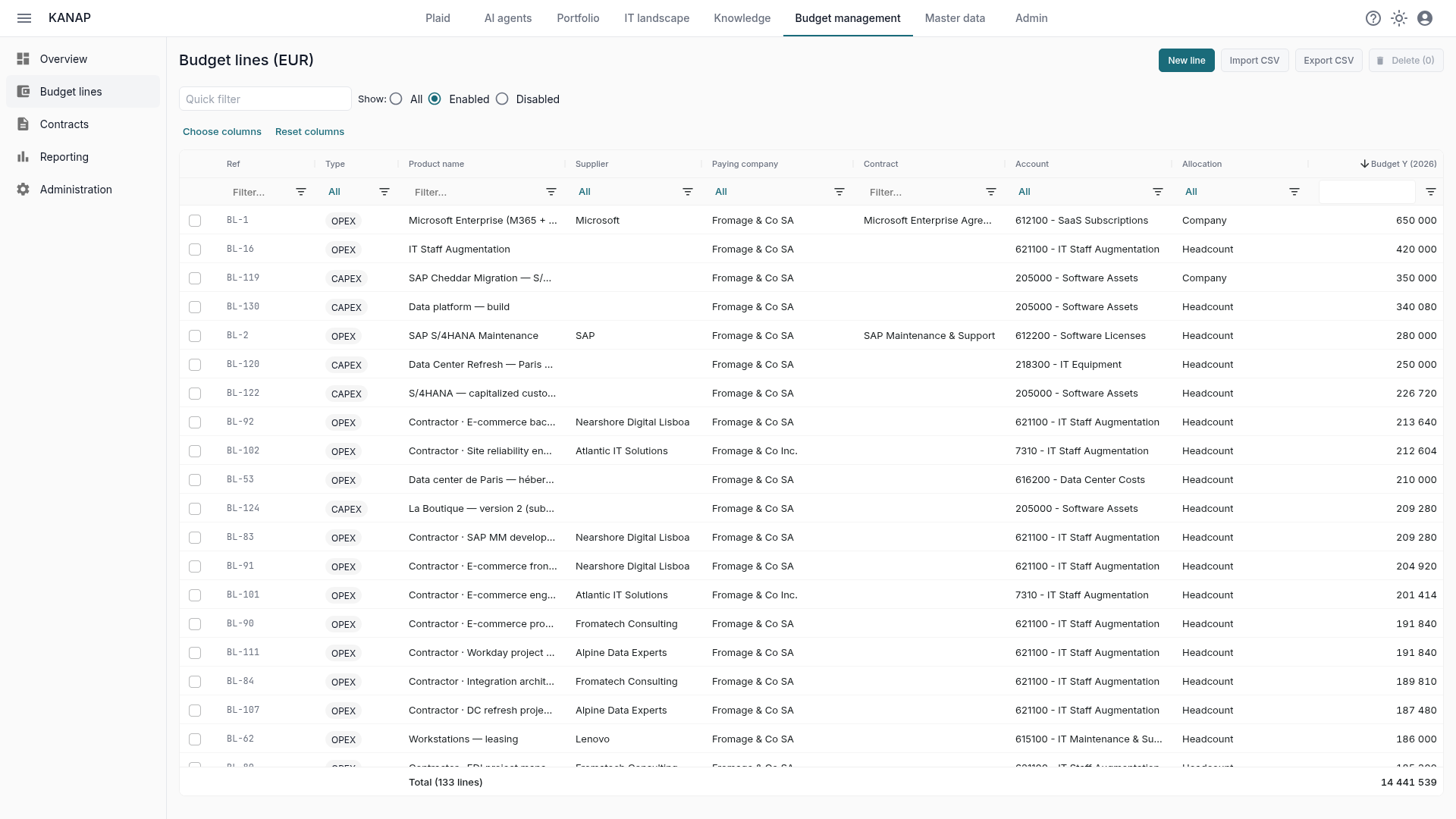Click the Overview dashboard icon in sidebar

(x=24, y=59)
